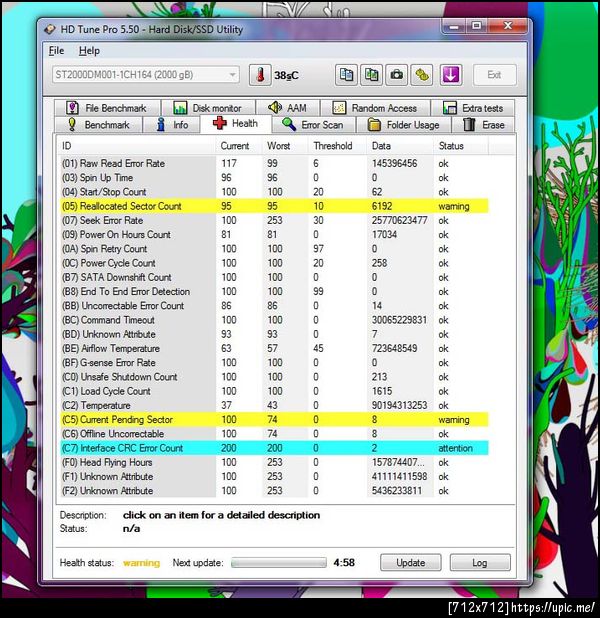Open the drive selection dropdown ST2000DM001
600x618 pixels.
coord(145,75)
